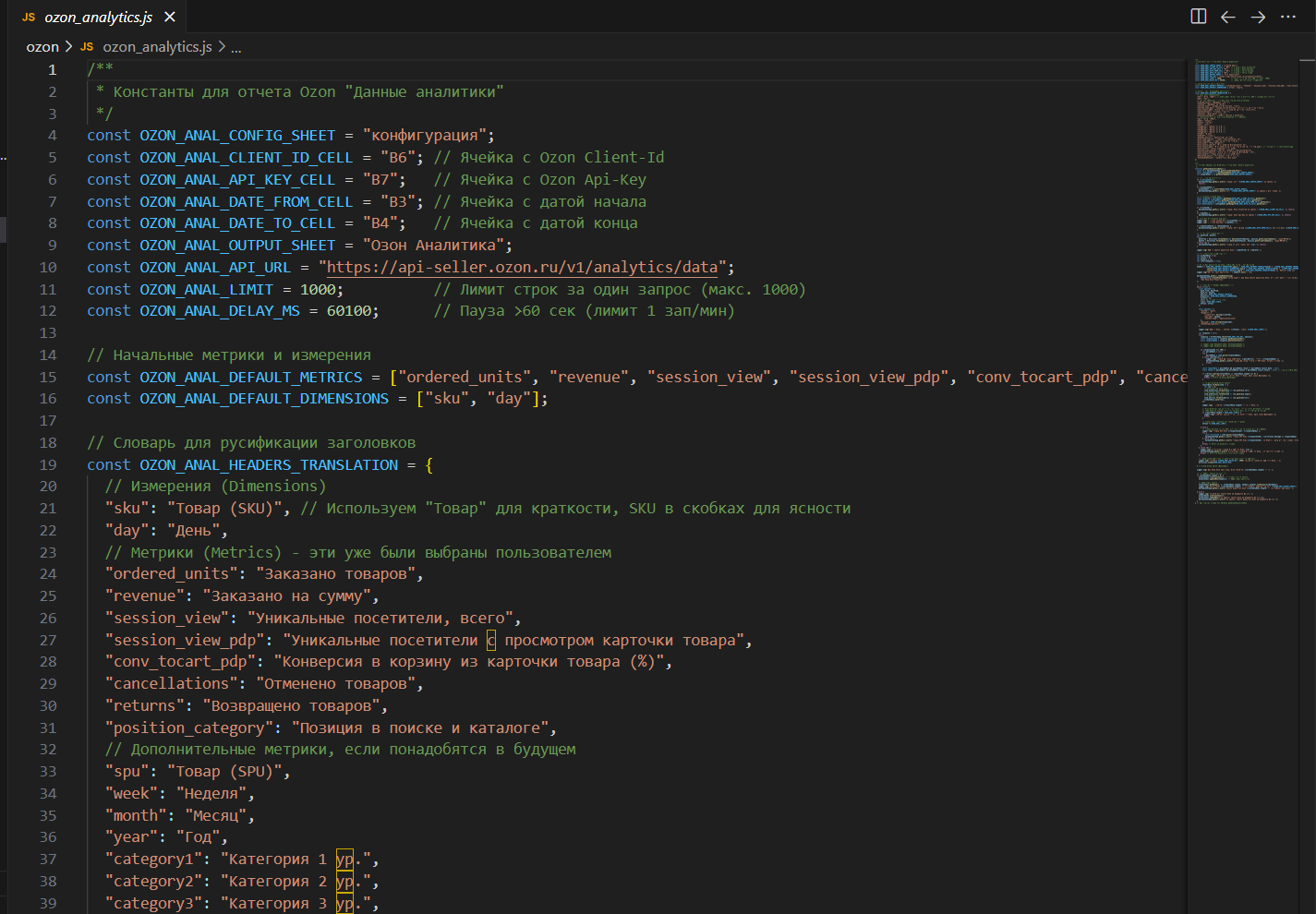
Task: Place cursor in OZON_ANAL_DEFAULT_DIMENSIONS constant
Action: click(x=264, y=399)
